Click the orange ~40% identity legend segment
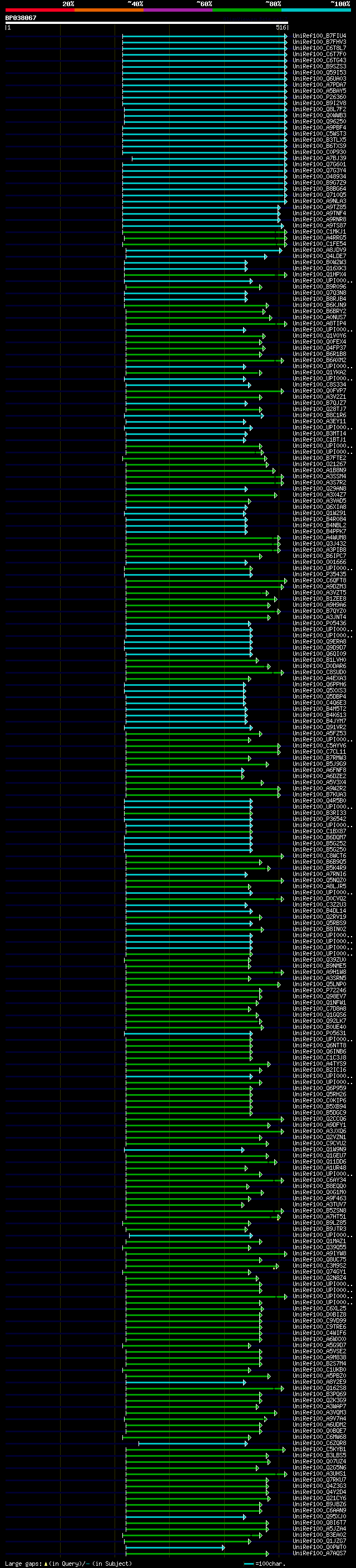Image resolution: width=356 pixels, height=1568 pixels. pyautogui.click(x=109, y=10)
